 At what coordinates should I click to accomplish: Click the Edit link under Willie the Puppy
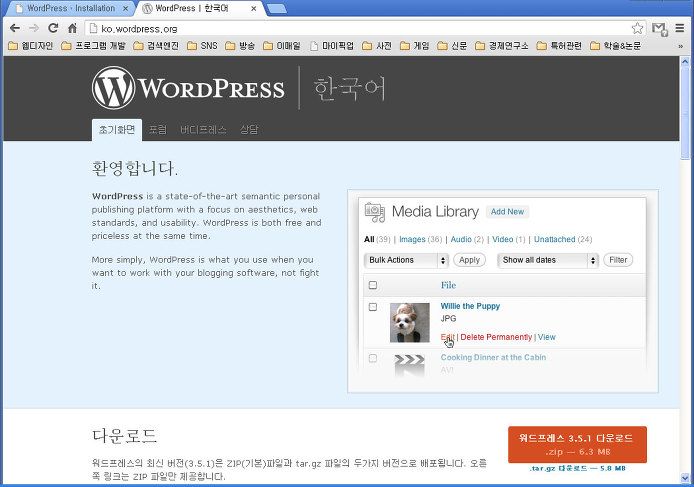pos(447,337)
